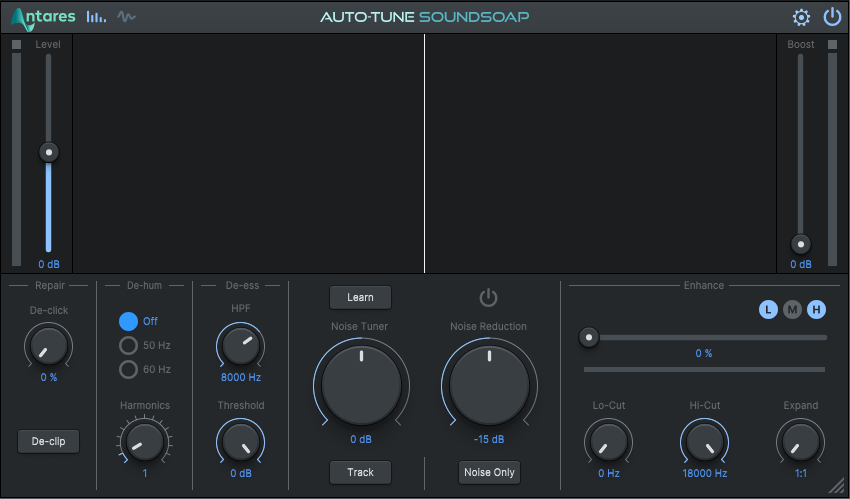
Task: Click the Boost slider handle
Action: coord(801,244)
